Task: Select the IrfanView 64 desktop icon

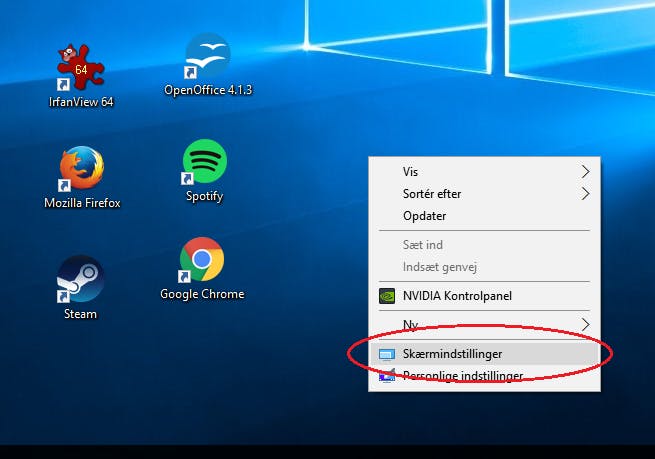Action: [81, 68]
